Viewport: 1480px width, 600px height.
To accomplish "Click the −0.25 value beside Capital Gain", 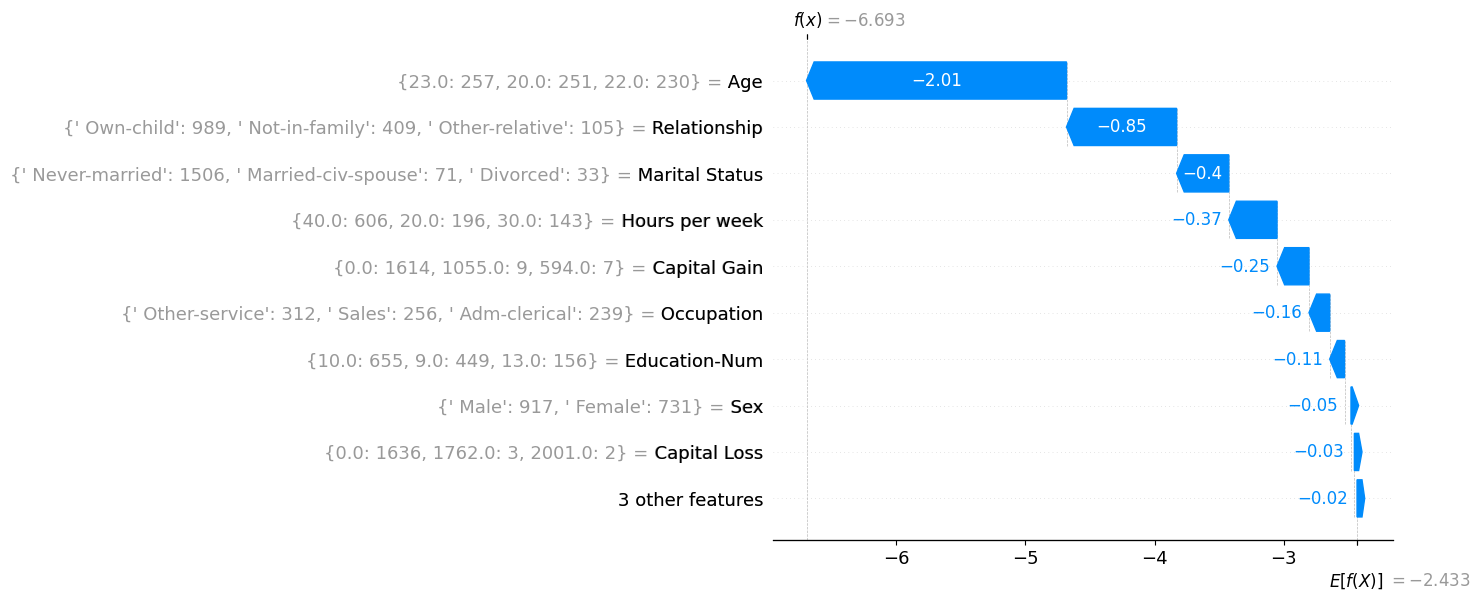I will (x=1244, y=267).
